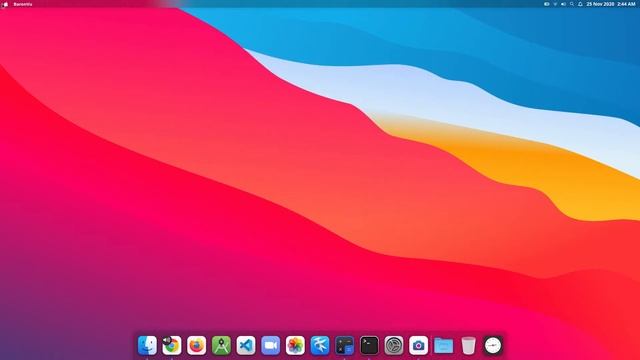The height and width of the screenshot is (360, 640).
Task: Open the blue folder in the dock
Action: click(444, 346)
